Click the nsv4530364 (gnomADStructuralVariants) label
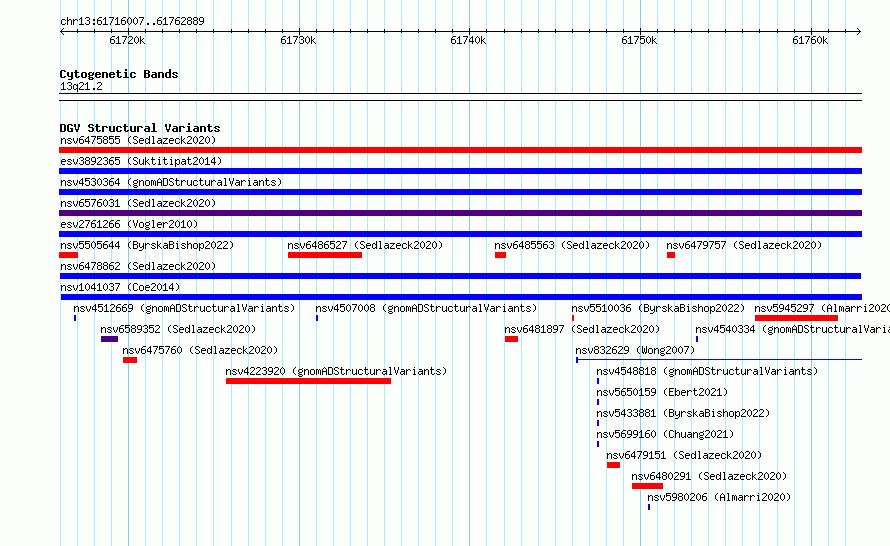This screenshot has height=546, width=890. 171,182
